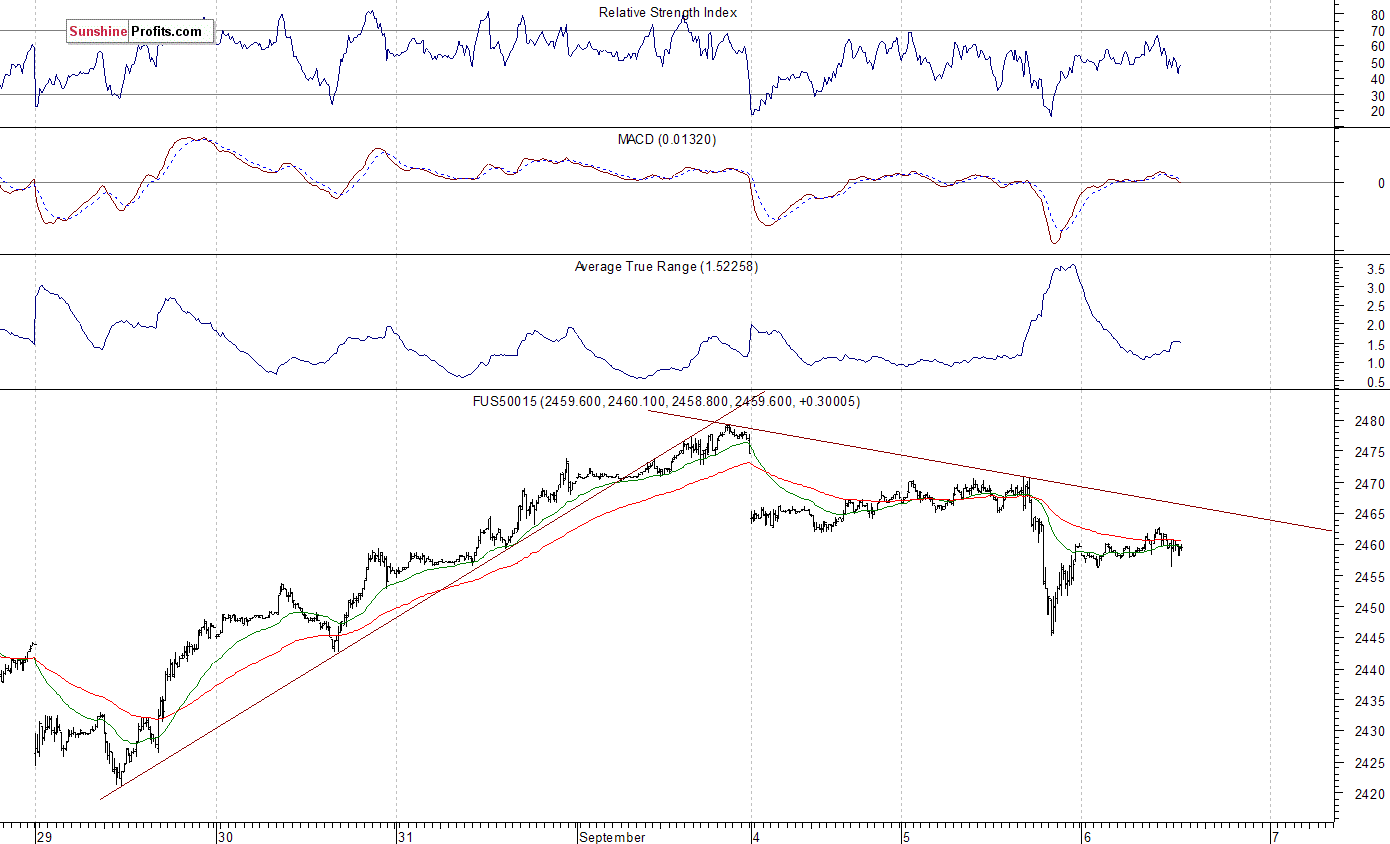This screenshot has width=1390, height=844.
Task: Click the 2460 price axis label
Action: (x=1370, y=546)
